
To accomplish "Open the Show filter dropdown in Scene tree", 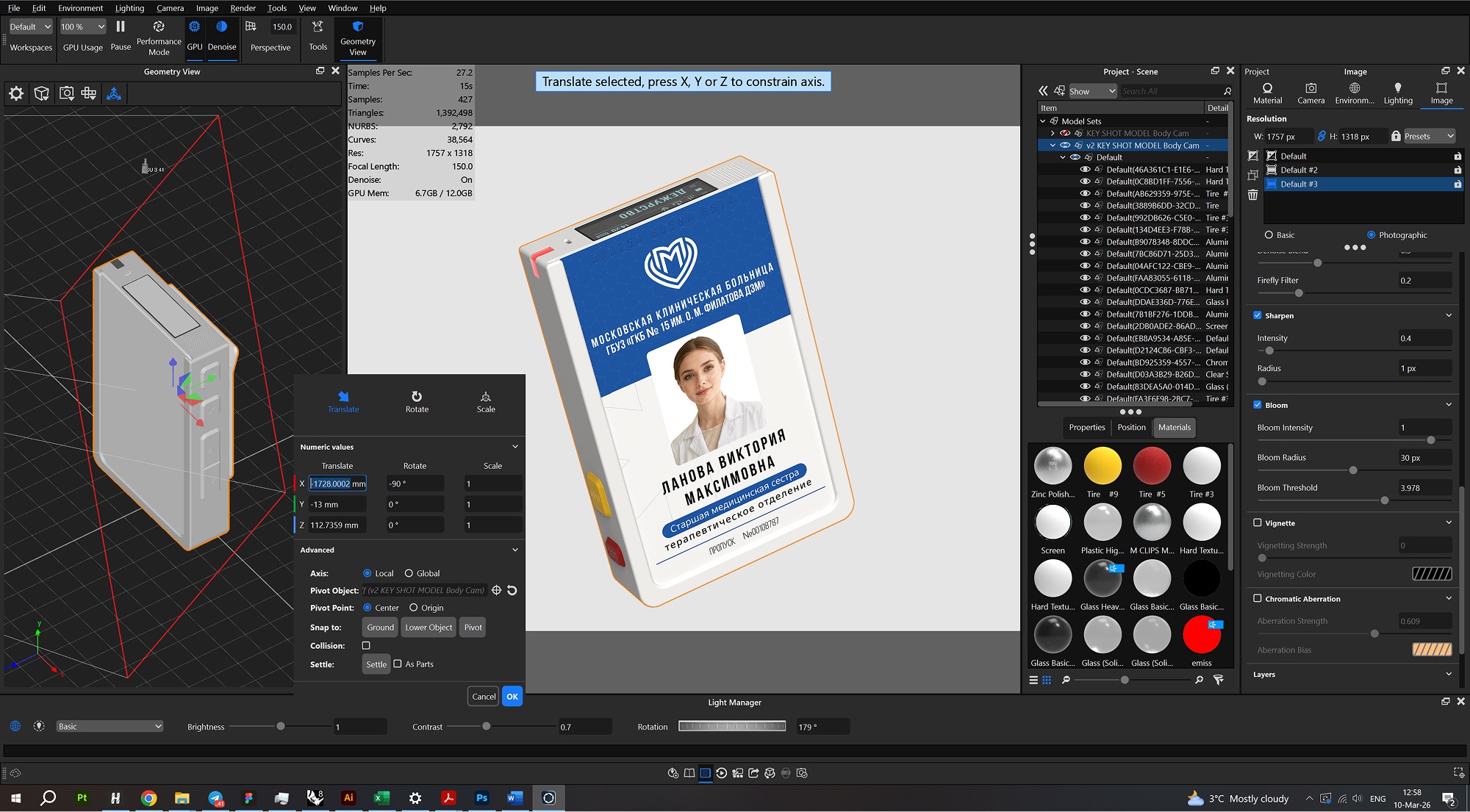I will tap(1091, 90).
